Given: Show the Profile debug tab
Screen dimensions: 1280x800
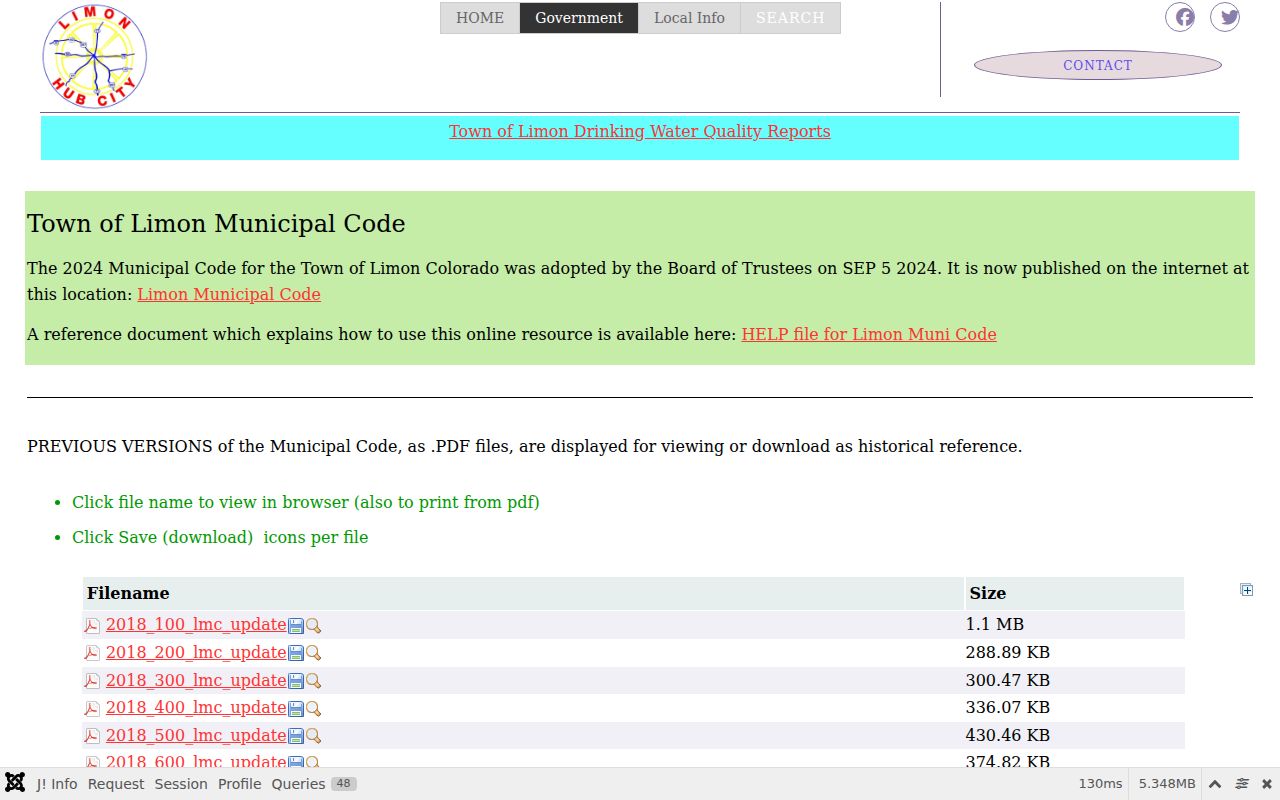Looking at the screenshot, I should tap(240, 784).
